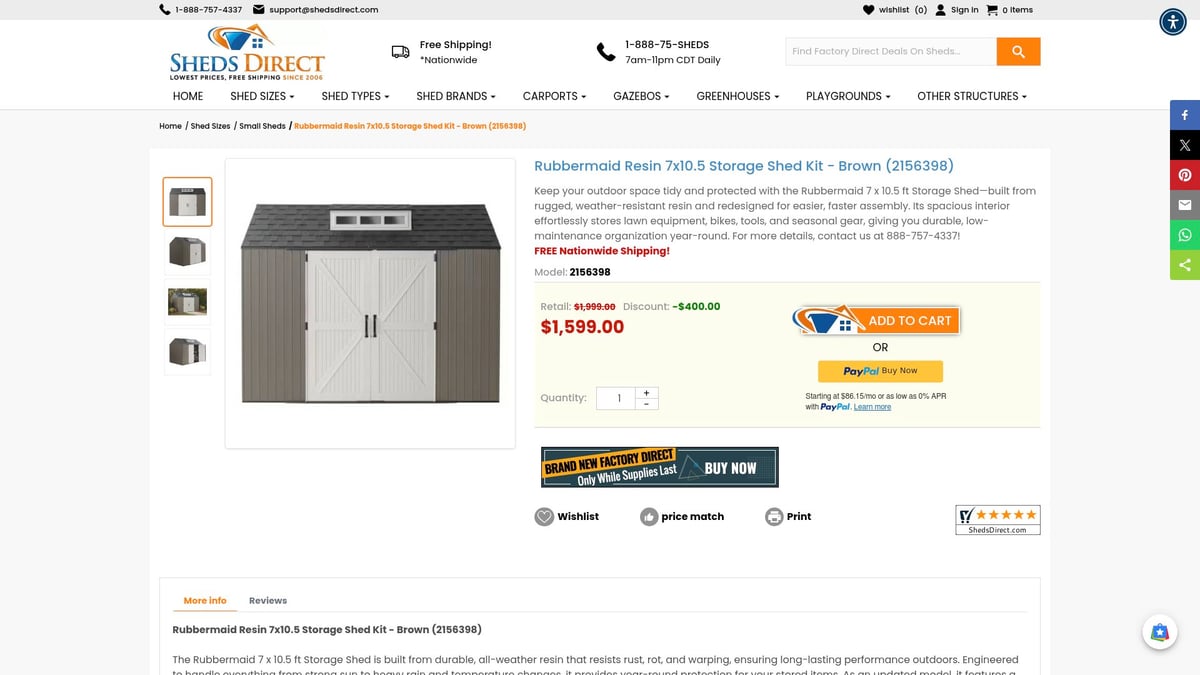Share via the Pinterest icon
Screen dimensions: 1200x675
pos(1185,175)
